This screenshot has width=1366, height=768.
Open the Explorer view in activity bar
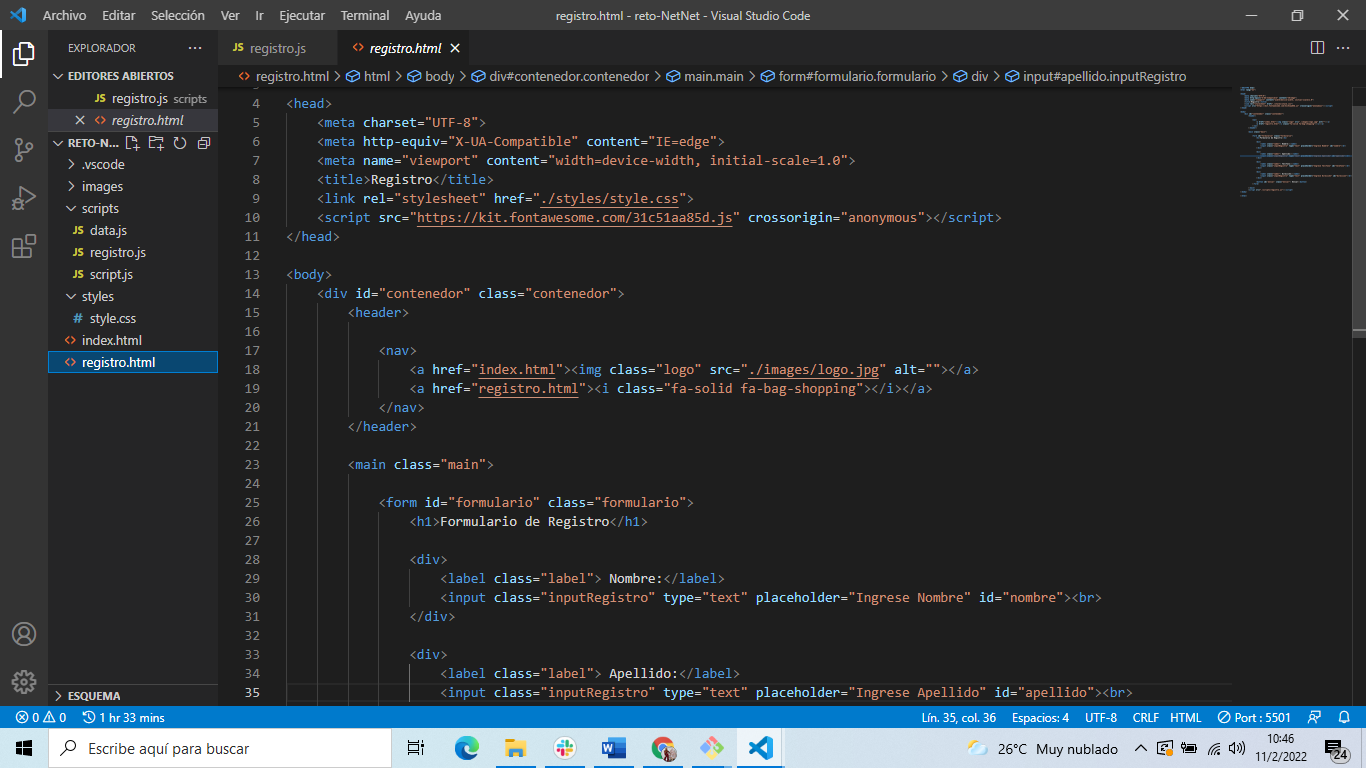24,54
